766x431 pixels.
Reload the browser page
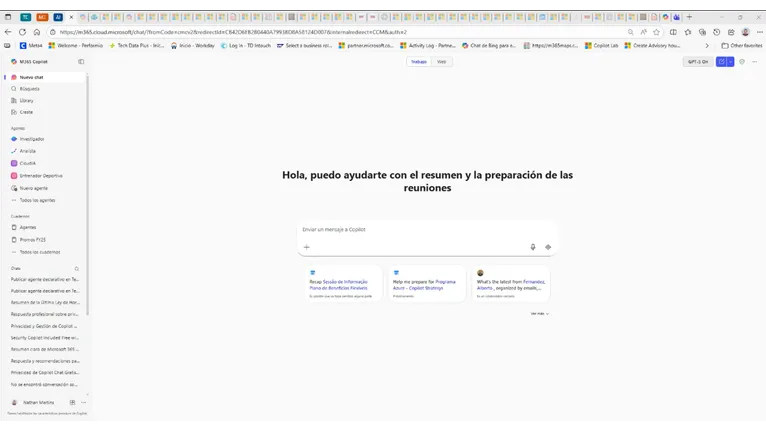(22, 32)
